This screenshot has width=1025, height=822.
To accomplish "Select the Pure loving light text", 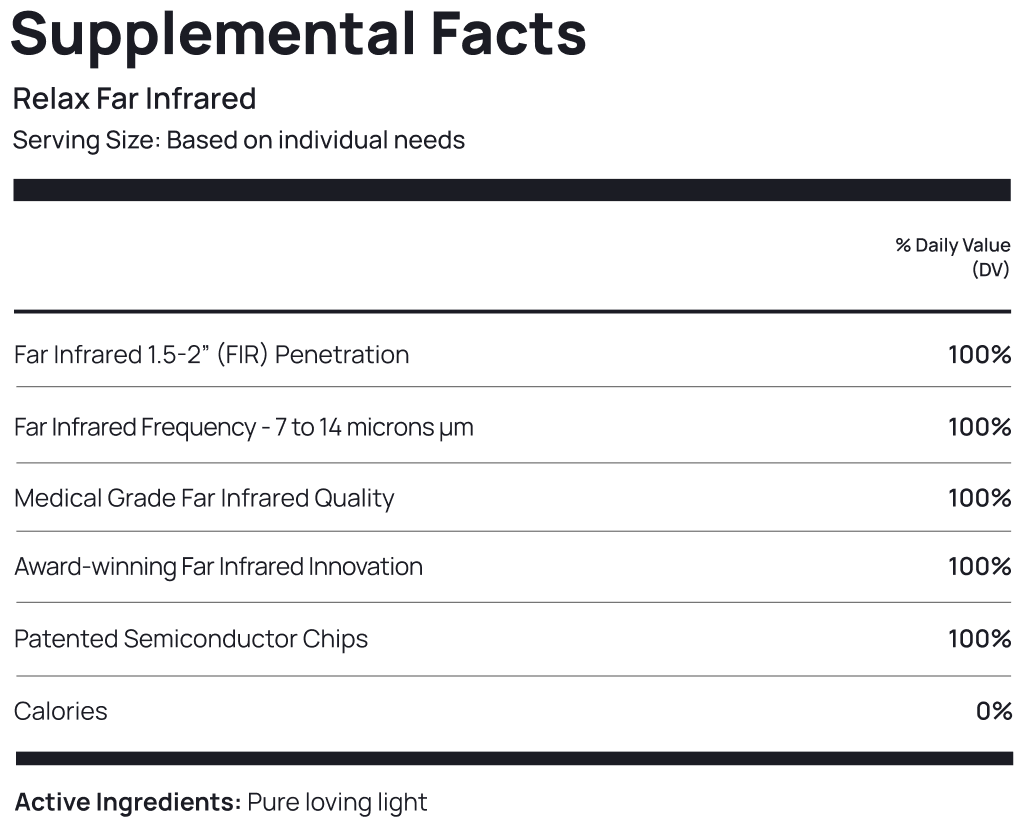I will click(x=337, y=802).
